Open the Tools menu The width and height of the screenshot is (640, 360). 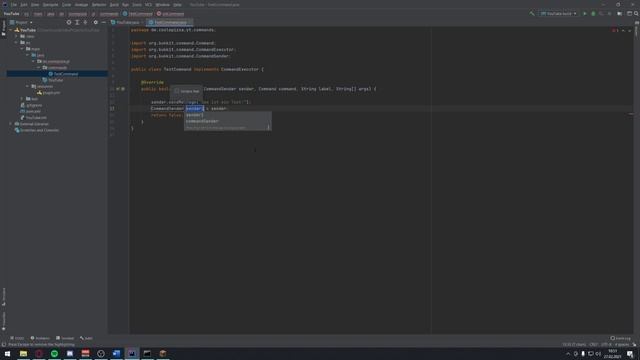coord(137,4)
